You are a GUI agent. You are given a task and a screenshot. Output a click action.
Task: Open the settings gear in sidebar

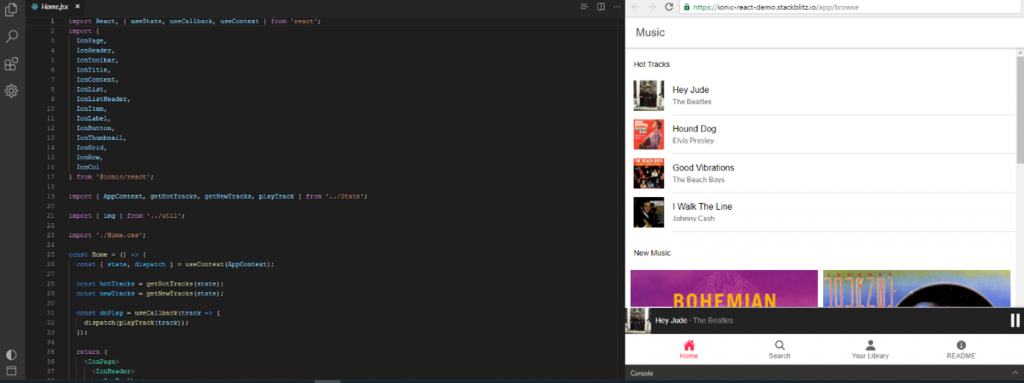coord(11,90)
